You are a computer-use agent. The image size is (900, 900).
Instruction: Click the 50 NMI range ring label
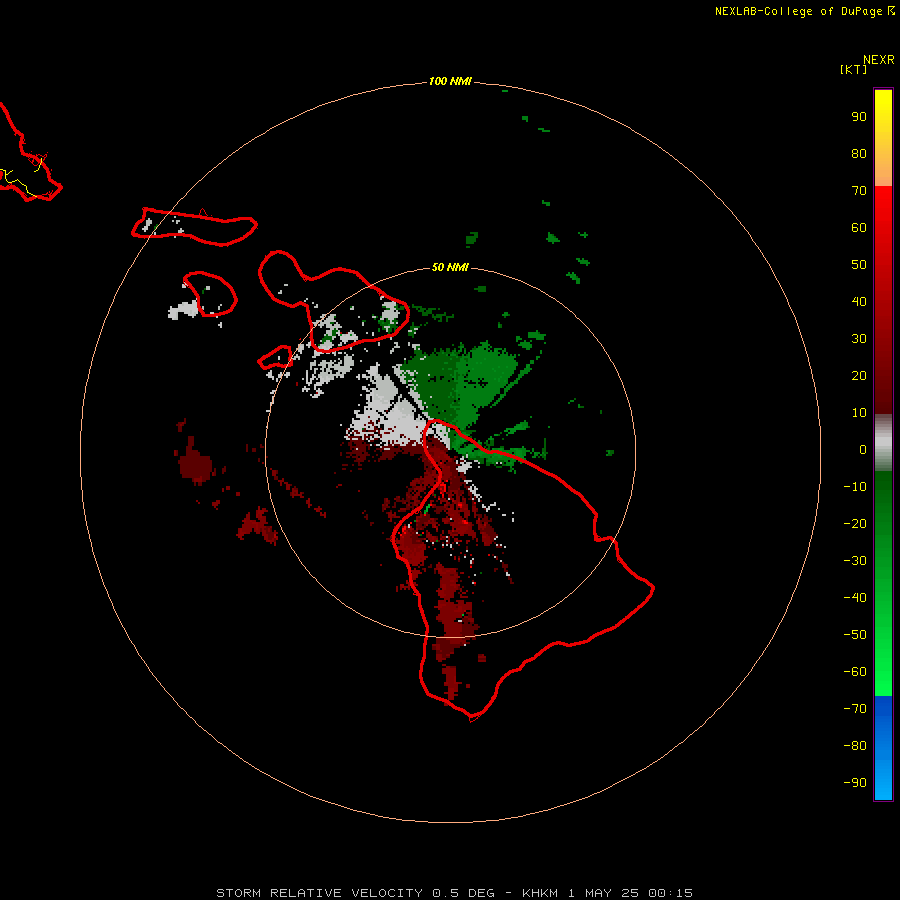point(450,267)
